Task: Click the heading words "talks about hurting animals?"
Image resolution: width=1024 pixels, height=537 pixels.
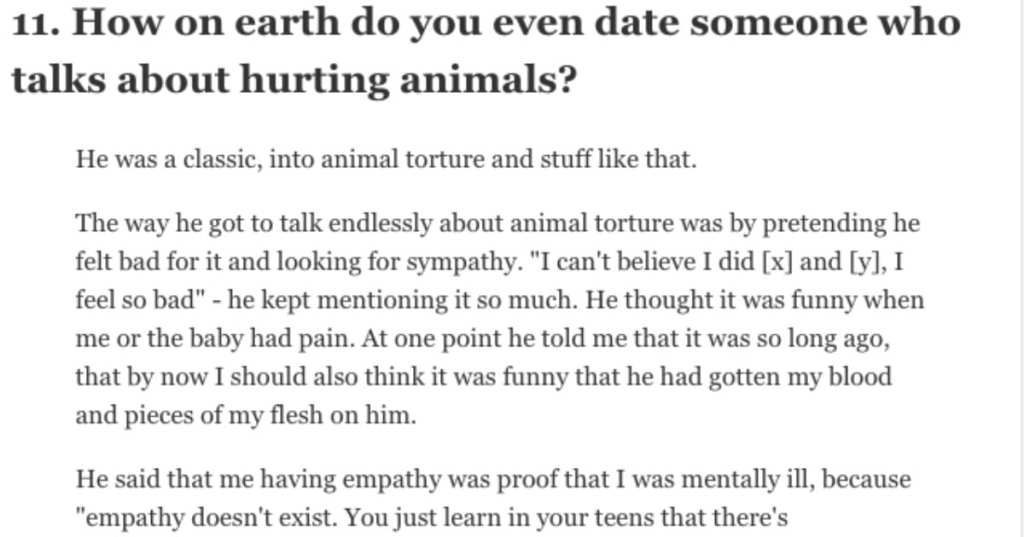Action: coord(295,80)
